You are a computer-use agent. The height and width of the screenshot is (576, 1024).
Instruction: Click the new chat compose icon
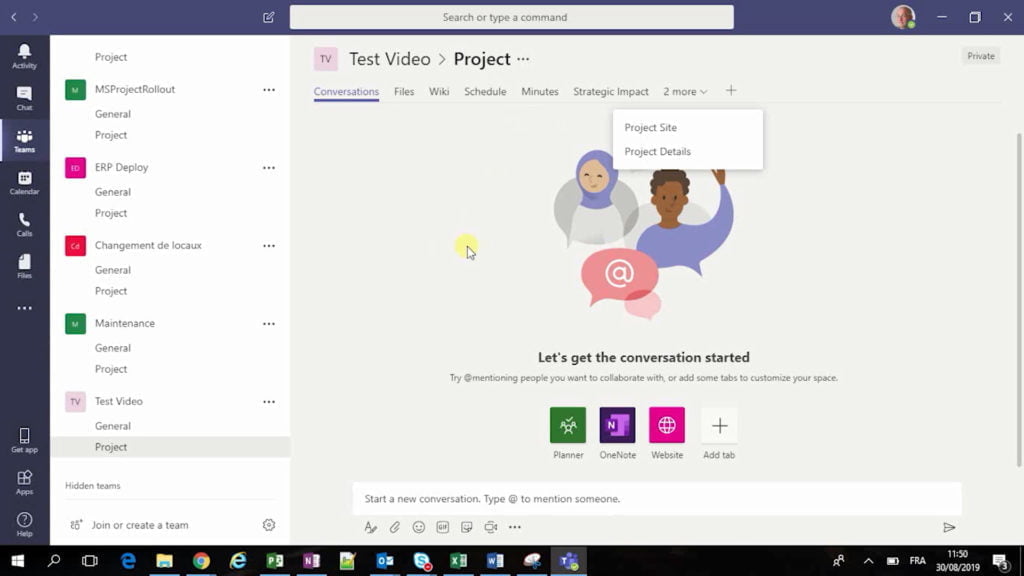point(268,17)
